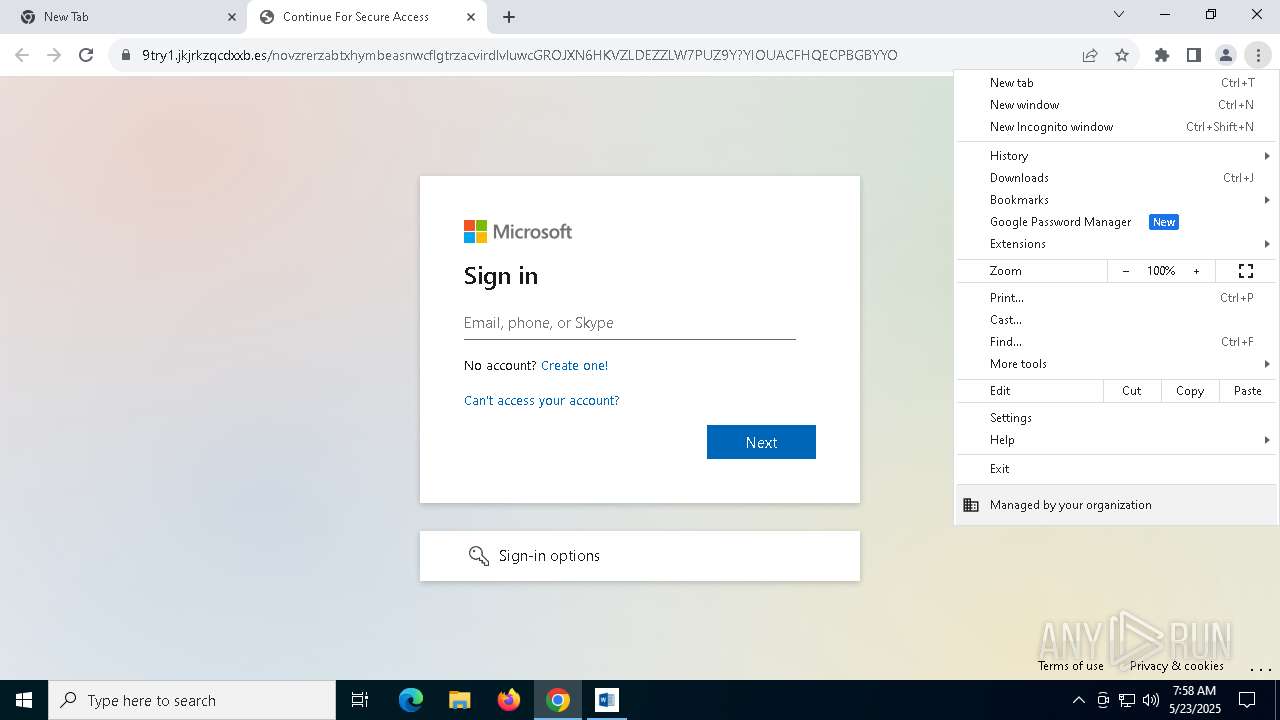Launch Microsoft Edge from taskbar
This screenshot has width=1280, height=720.
click(411, 700)
